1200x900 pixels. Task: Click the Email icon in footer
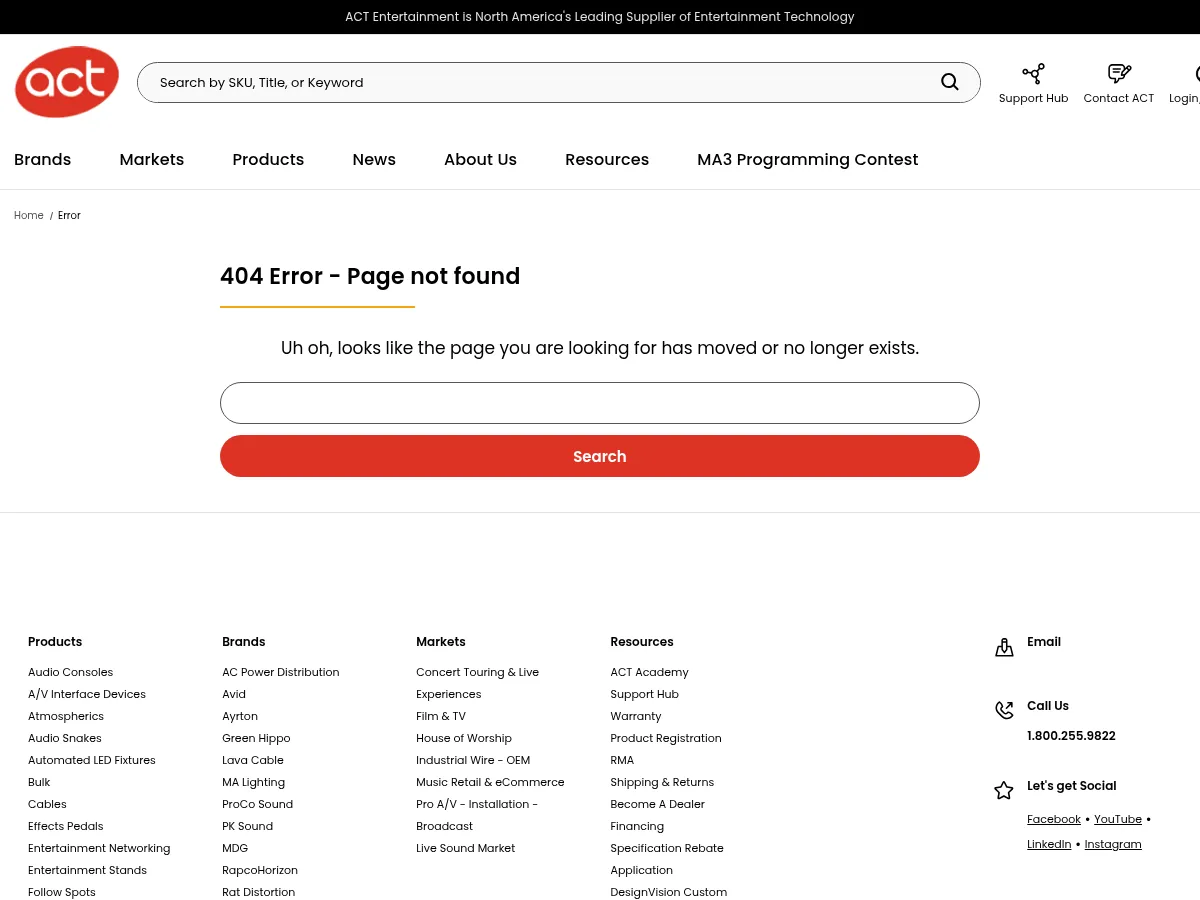[x=1004, y=648]
